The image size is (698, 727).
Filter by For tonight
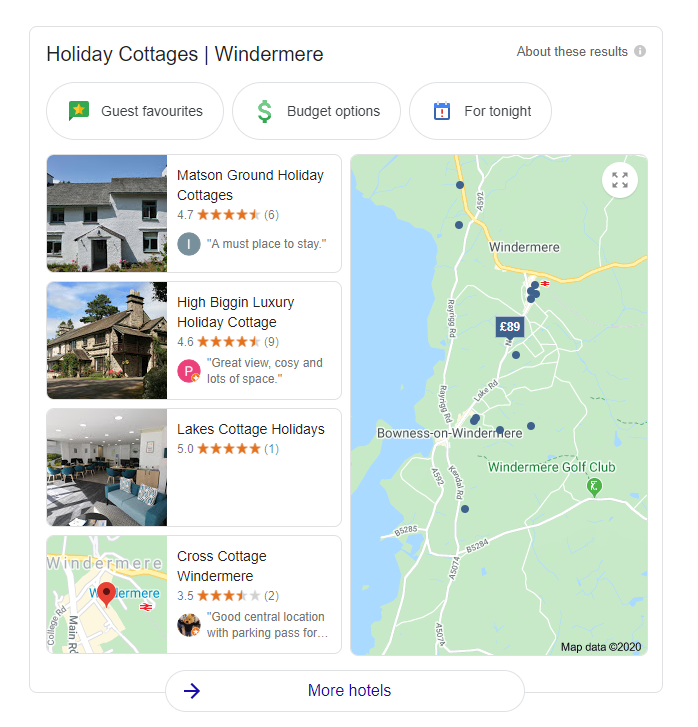click(x=480, y=111)
